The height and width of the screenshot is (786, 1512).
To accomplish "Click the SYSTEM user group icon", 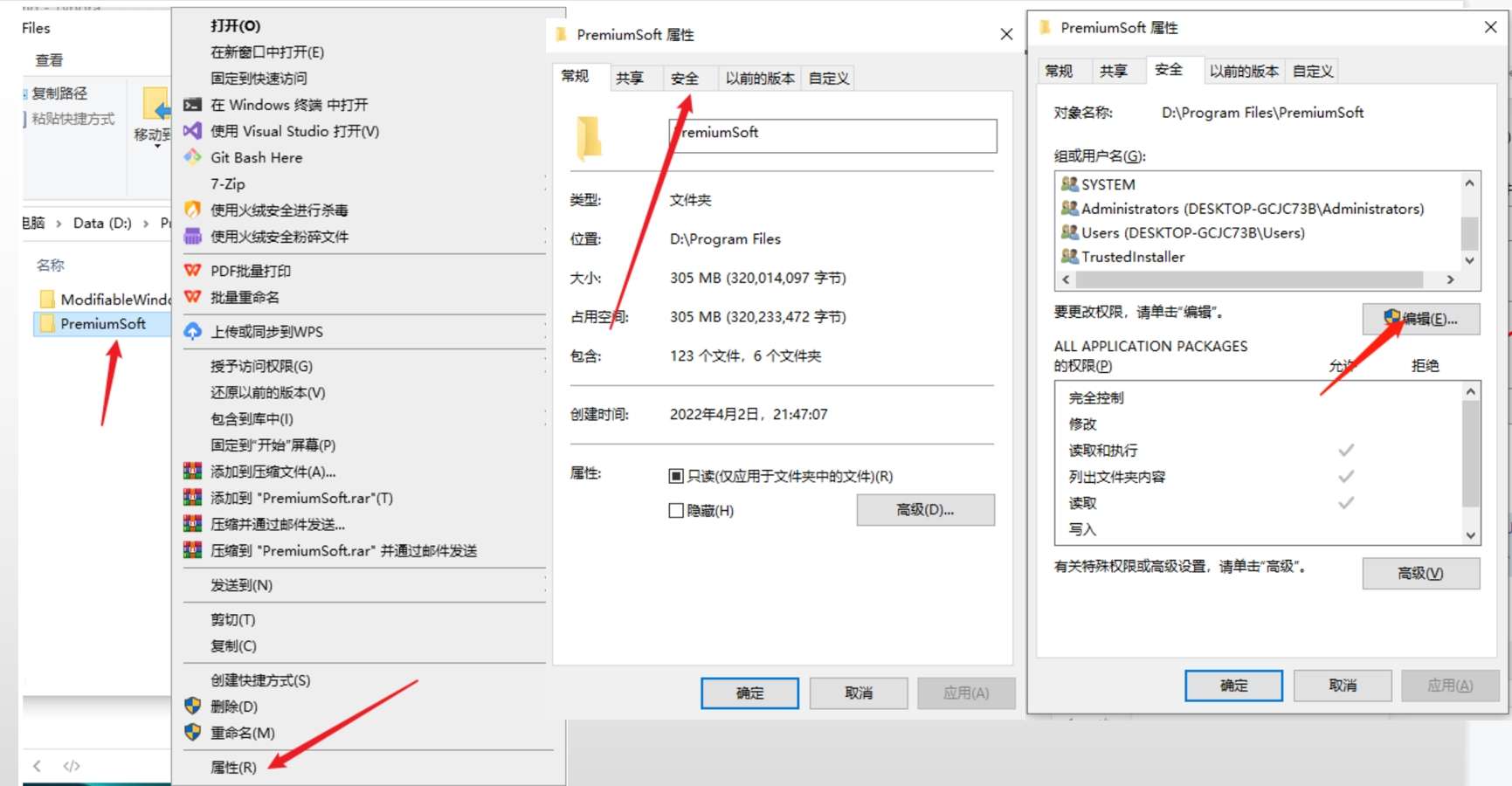I will pyautogui.click(x=1069, y=184).
